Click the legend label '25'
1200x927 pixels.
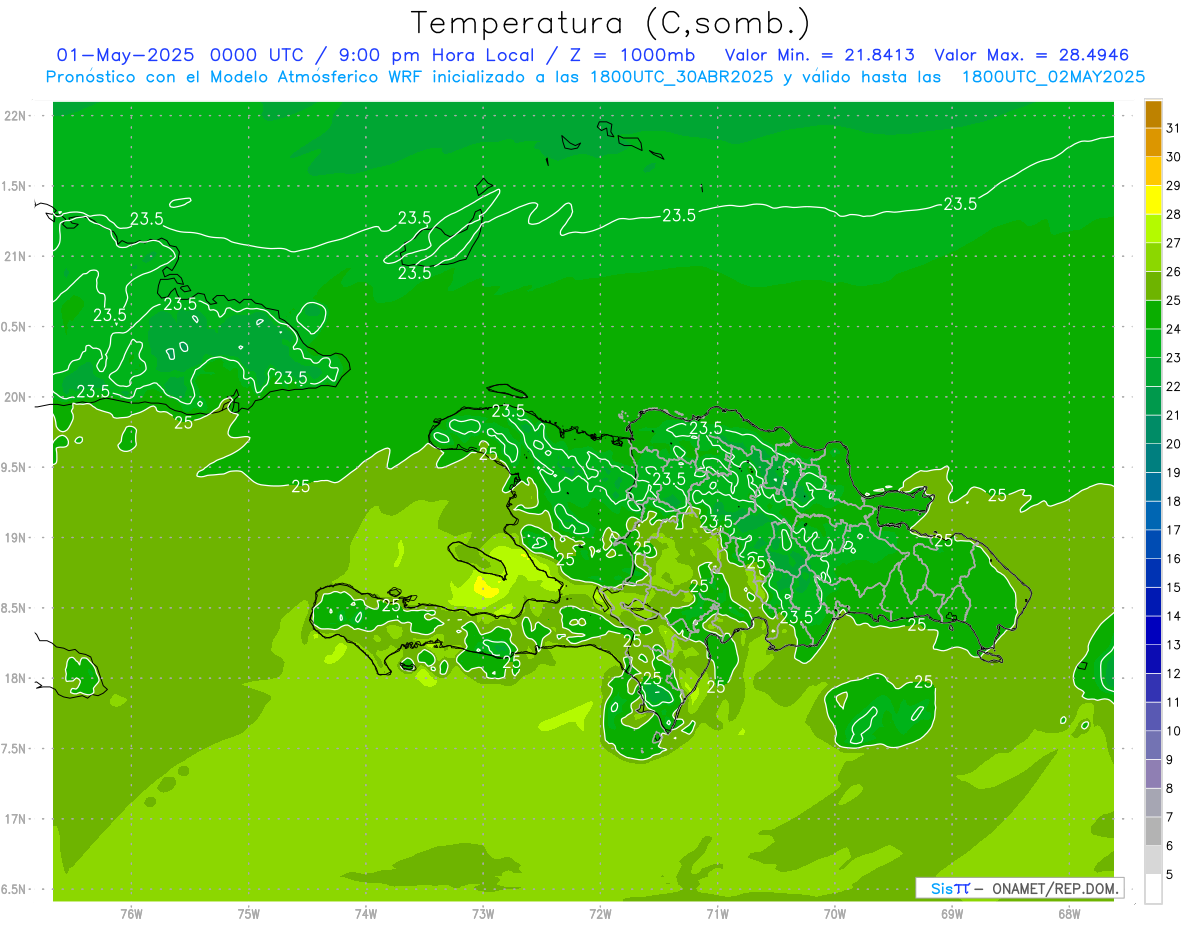click(x=1173, y=300)
